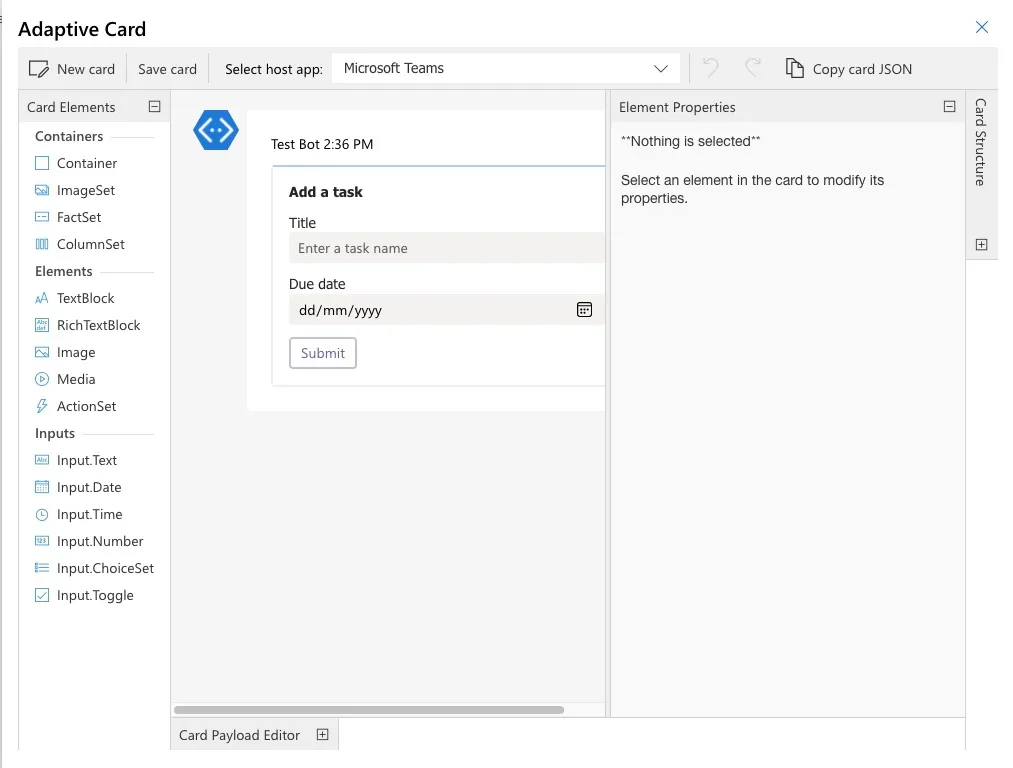Select the Input.Text label
Viewport: 1013px width, 768px height.
coord(87,460)
